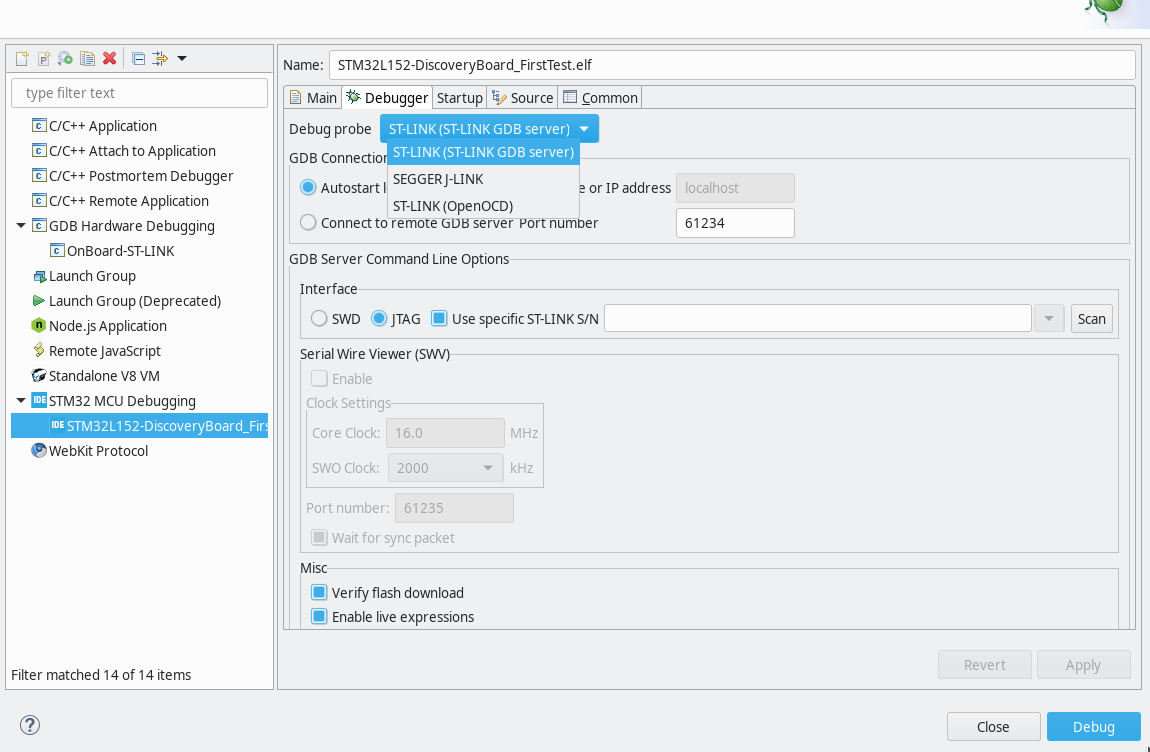Click the Revert button

tap(984, 665)
